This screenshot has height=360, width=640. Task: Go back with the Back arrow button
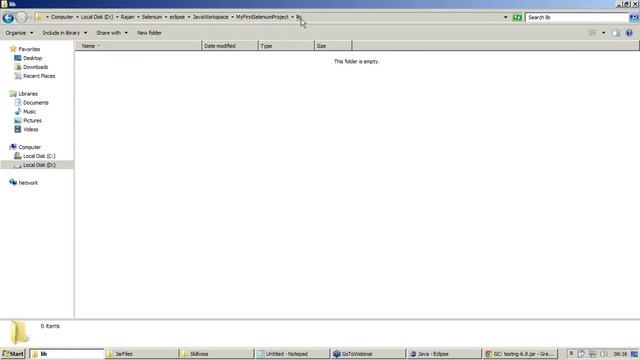point(8,18)
